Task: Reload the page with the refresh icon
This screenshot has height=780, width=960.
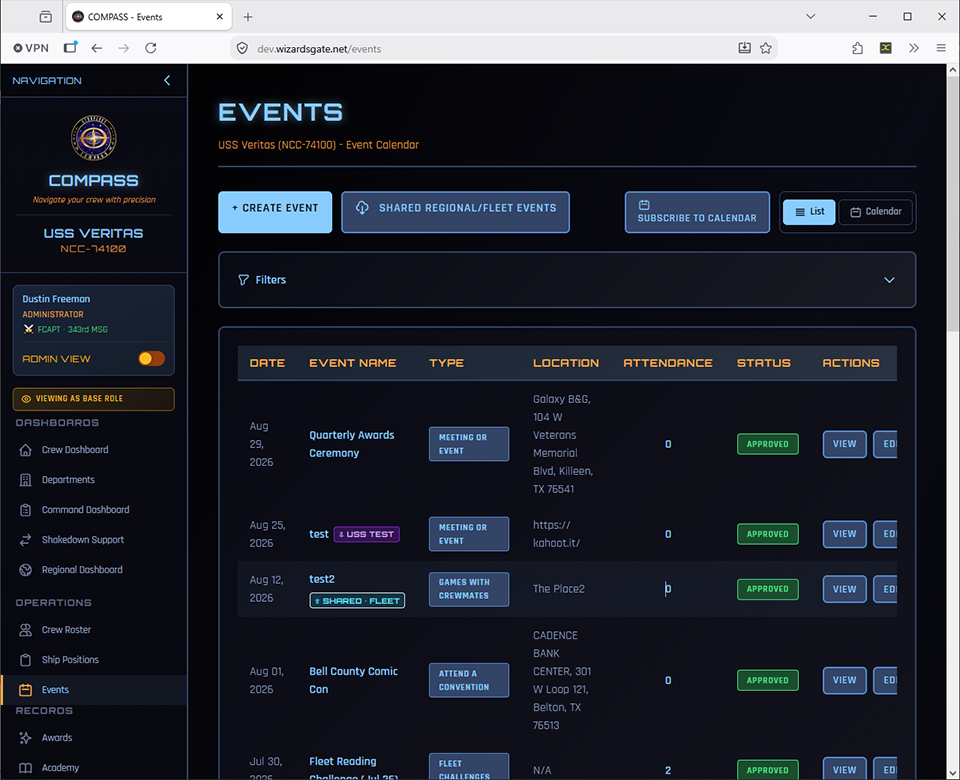Action: point(151,48)
